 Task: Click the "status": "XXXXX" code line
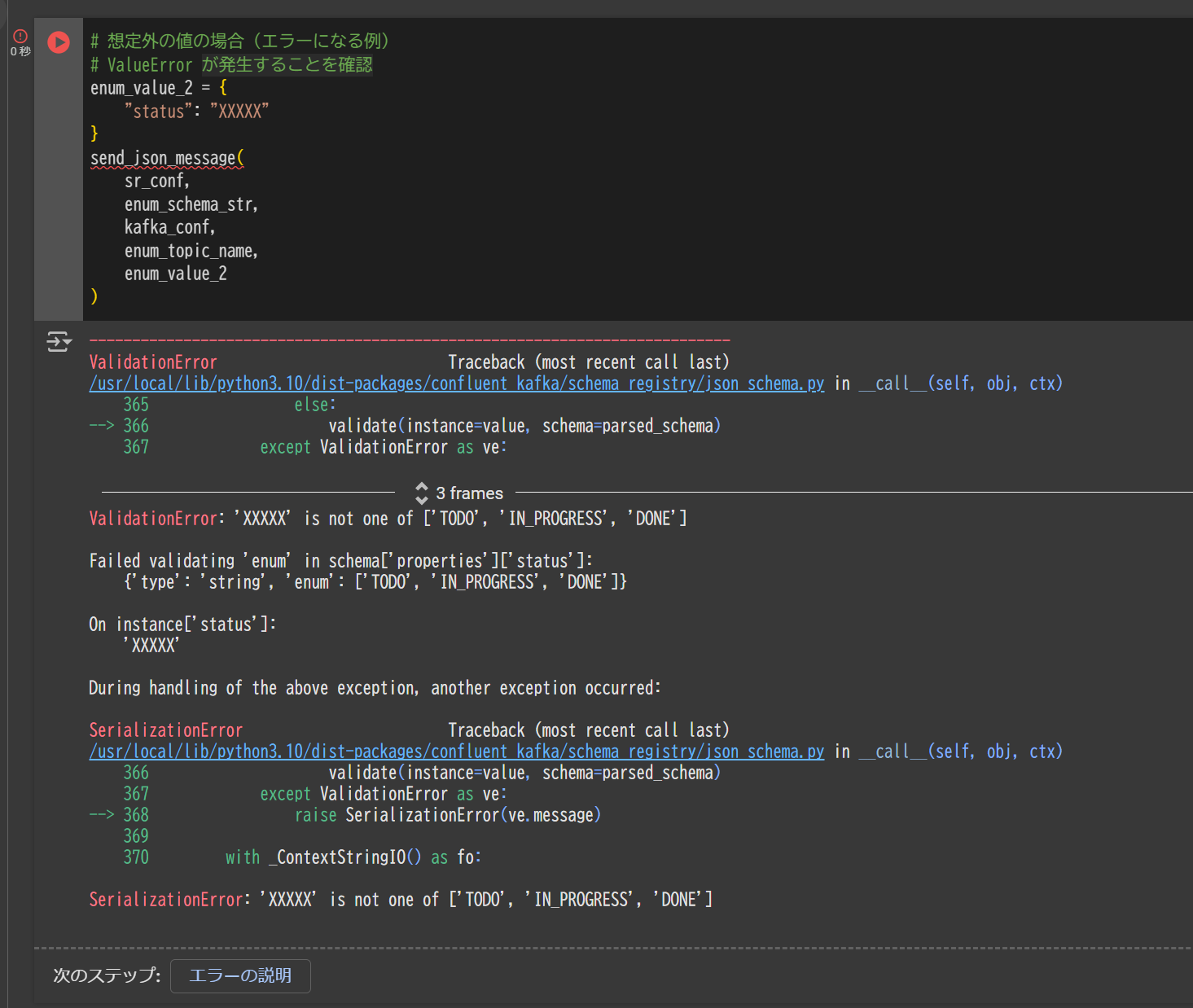point(196,112)
